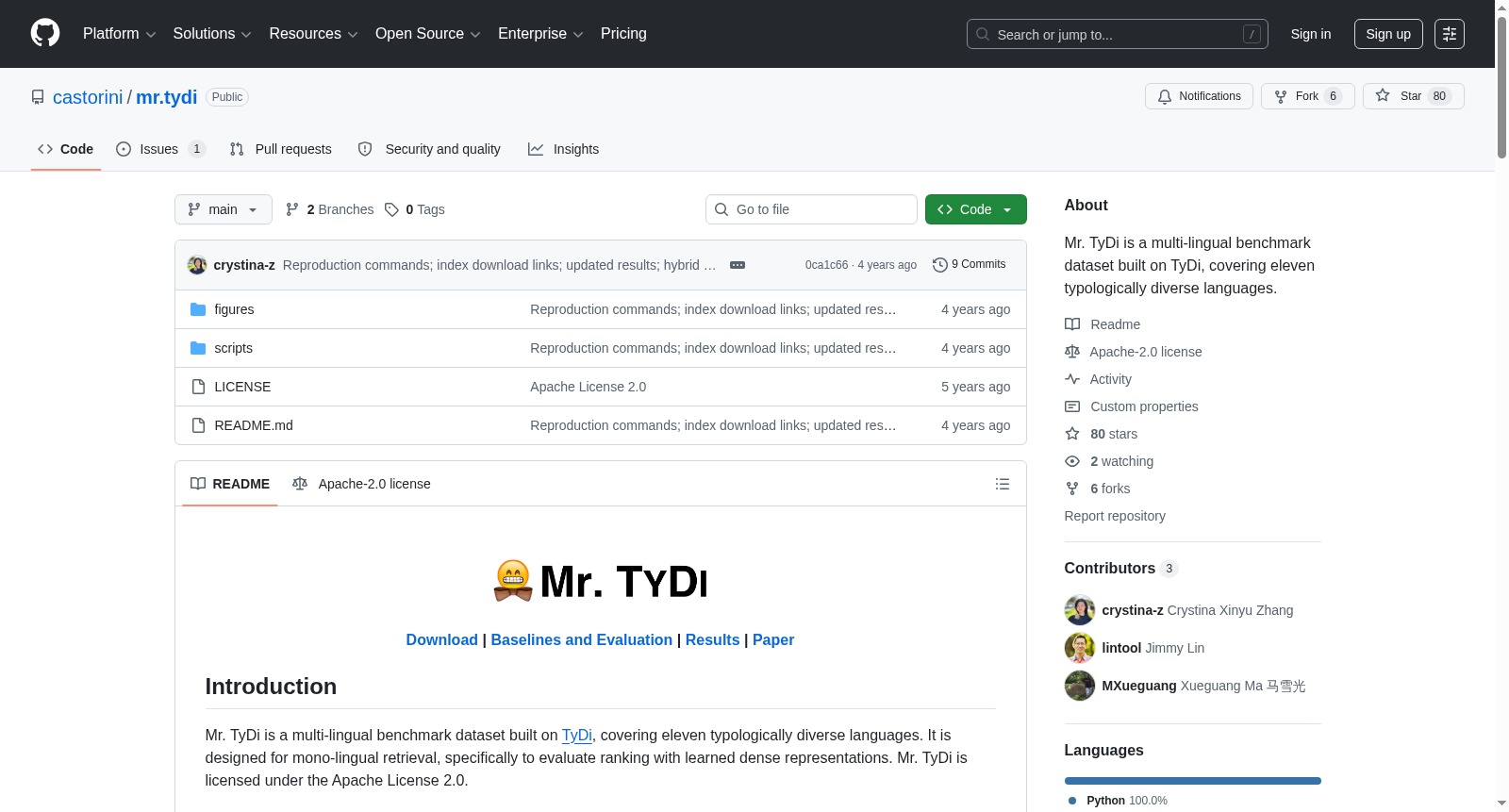Screen dimensions: 1509x812
Task: View the 0 Tags list
Action: tap(415, 209)
